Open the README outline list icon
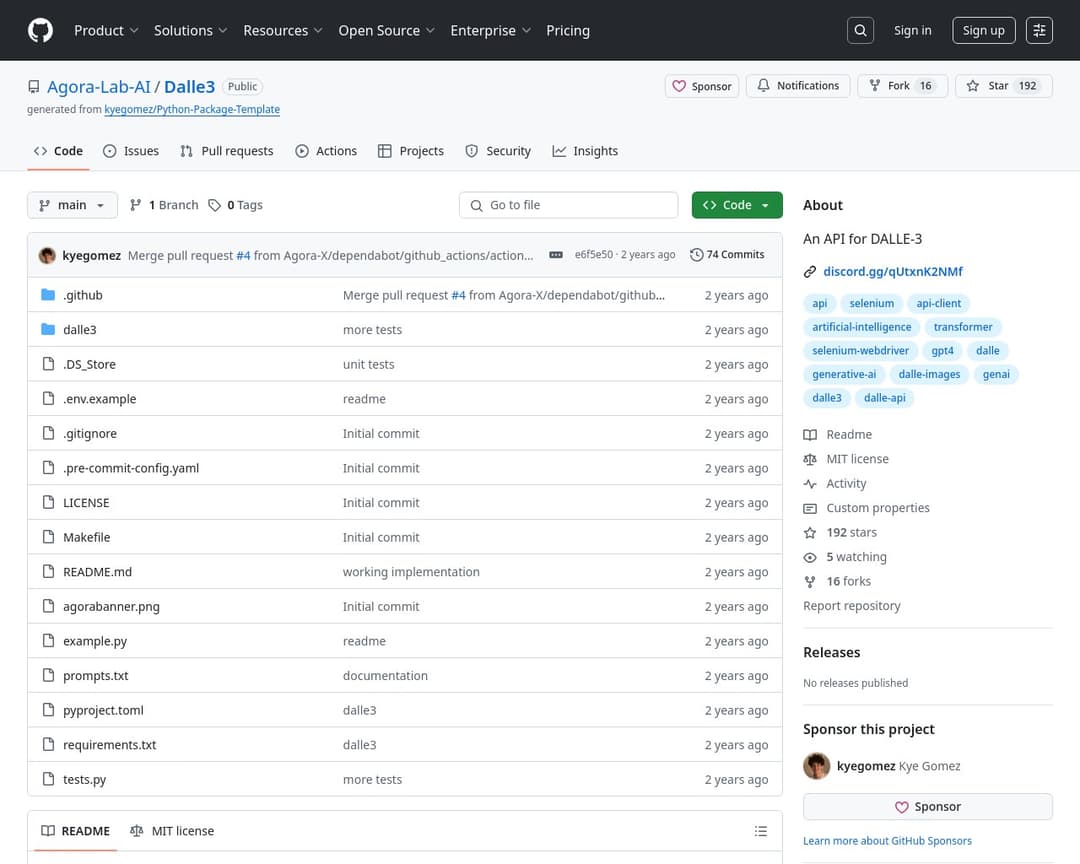Image resolution: width=1080 pixels, height=864 pixels. (760, 831)
